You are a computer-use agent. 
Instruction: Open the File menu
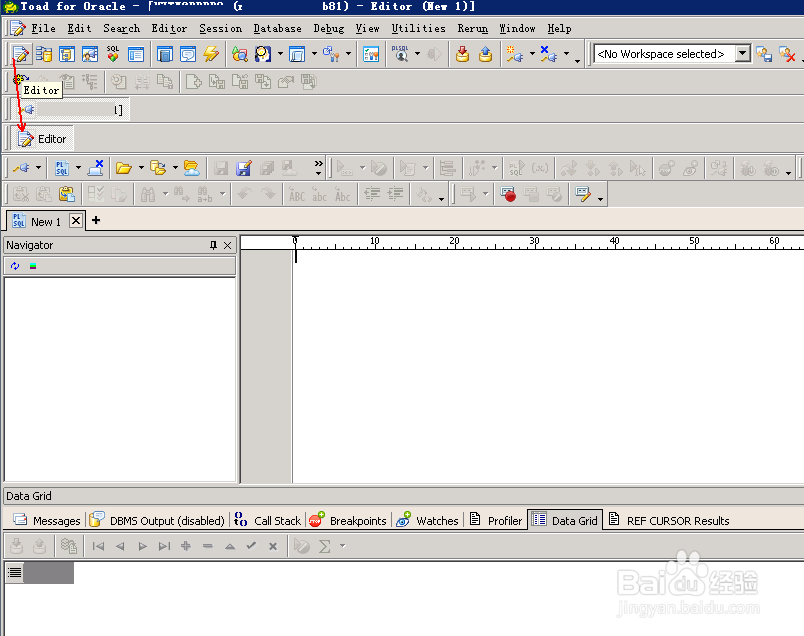point(44,29)
